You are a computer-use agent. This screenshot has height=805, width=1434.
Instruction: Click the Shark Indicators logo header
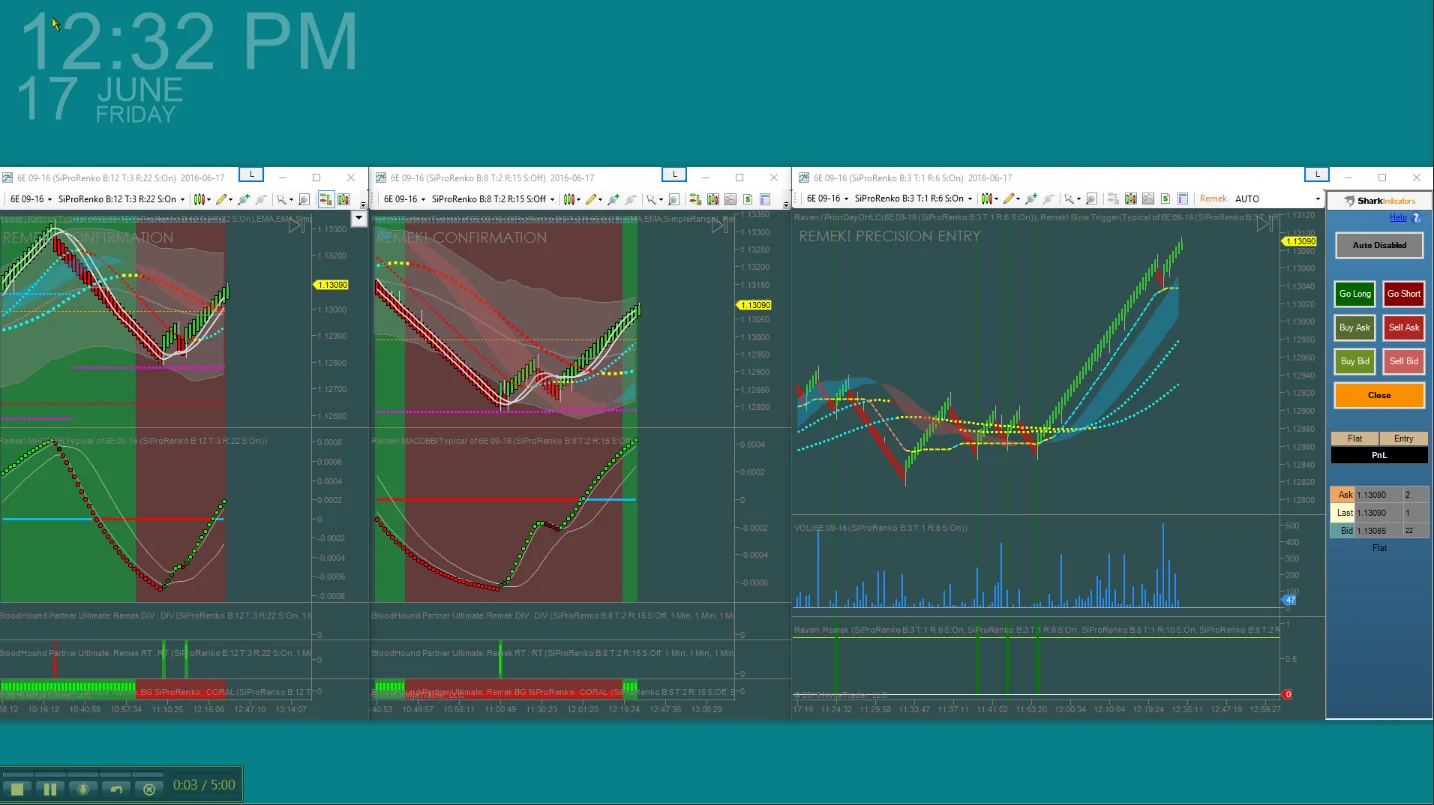click(1379, 200)
